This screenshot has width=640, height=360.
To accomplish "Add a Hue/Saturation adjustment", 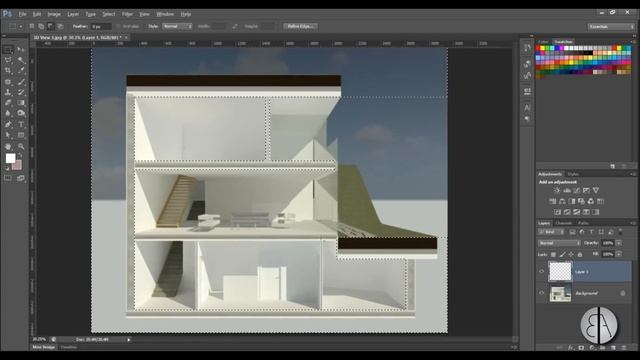I will tap(553, 201).
